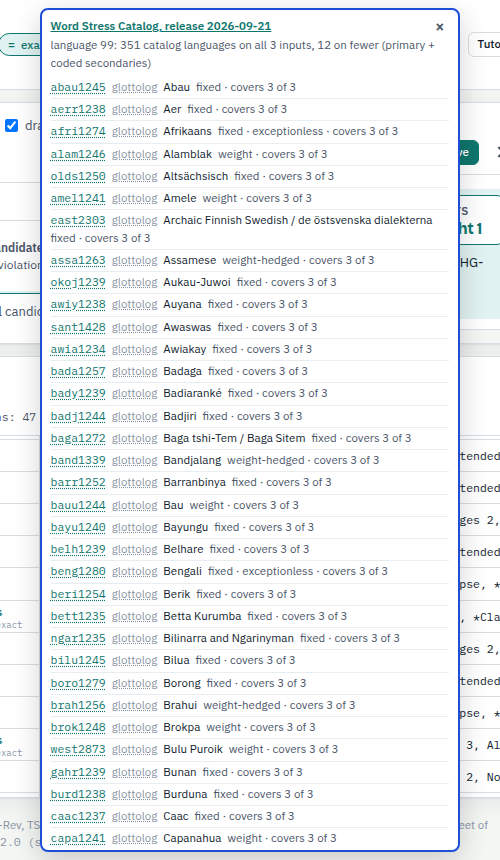Open glottolog link for Bunan
Screen dimensions: 500x860
[x=135, y=771]
